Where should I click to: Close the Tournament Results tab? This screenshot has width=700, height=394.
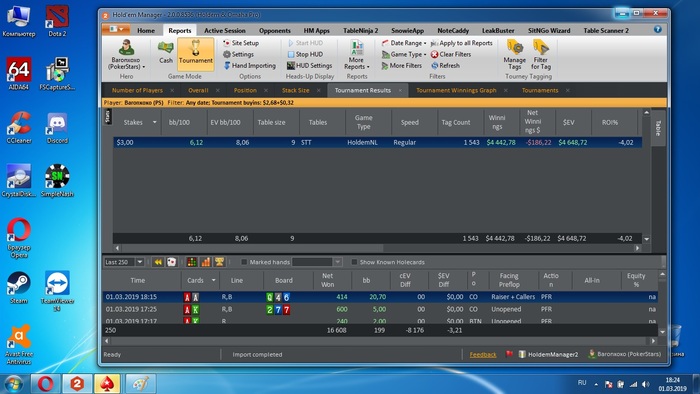(400, 90)
